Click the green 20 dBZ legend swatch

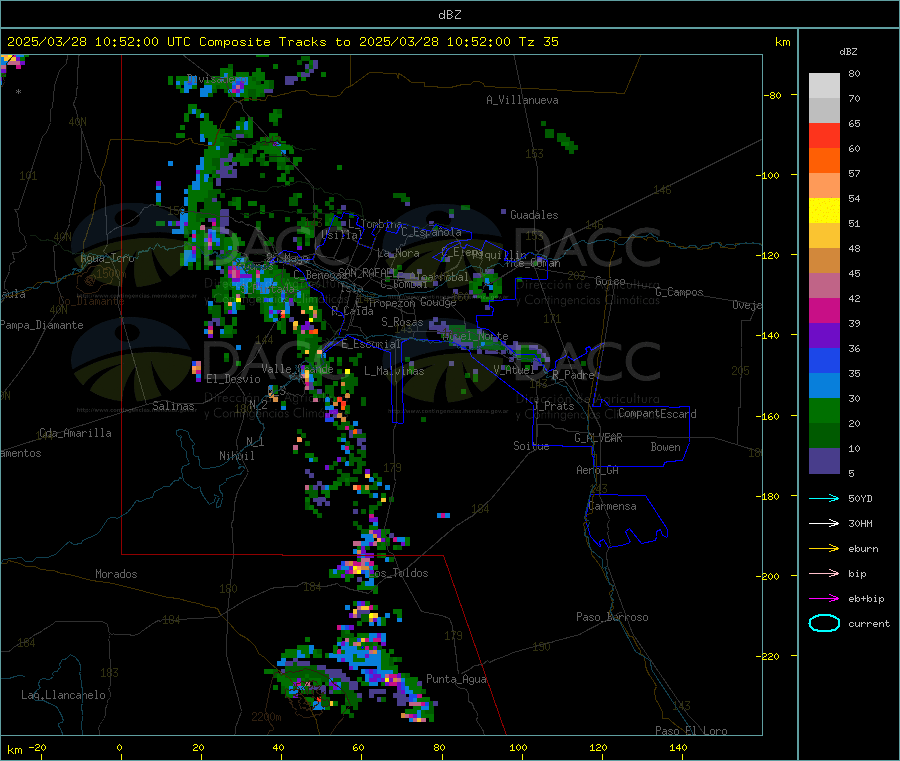coord(824,410)
